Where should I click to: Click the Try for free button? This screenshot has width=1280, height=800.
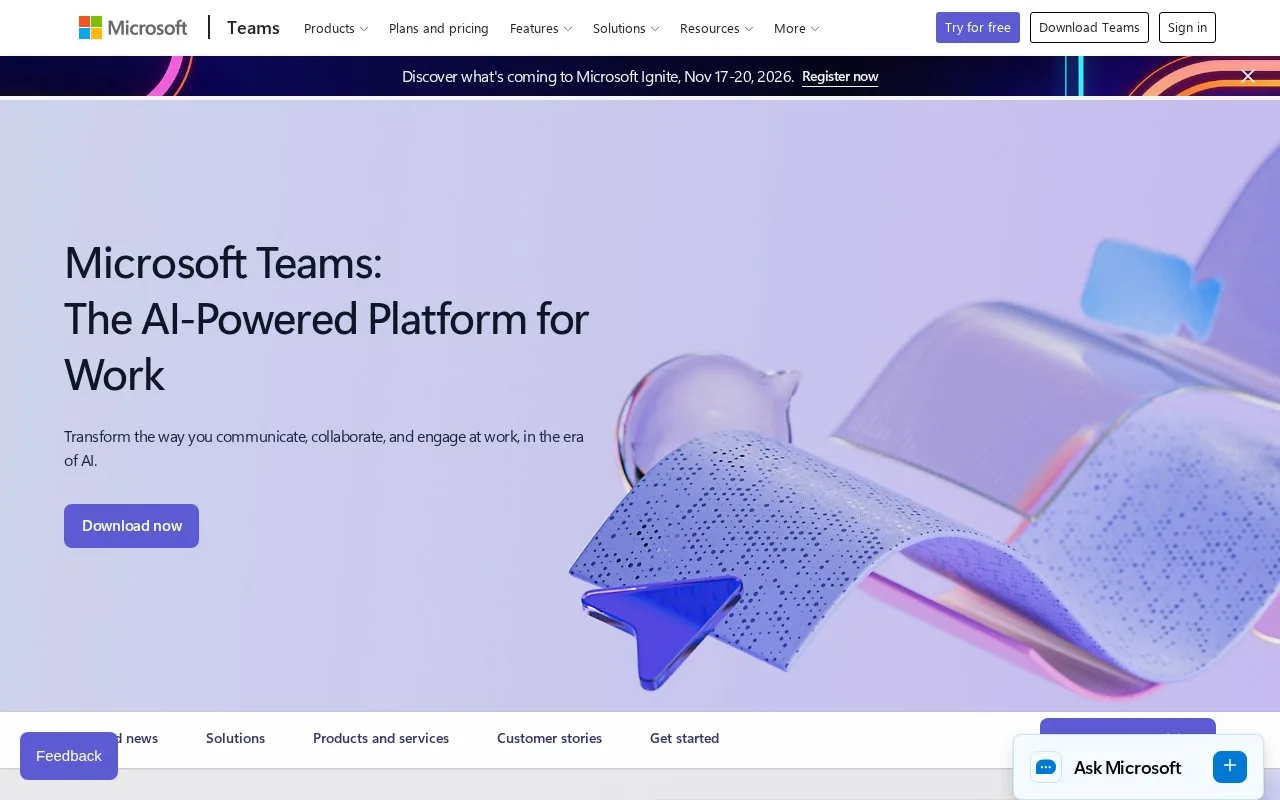point(978,28)
